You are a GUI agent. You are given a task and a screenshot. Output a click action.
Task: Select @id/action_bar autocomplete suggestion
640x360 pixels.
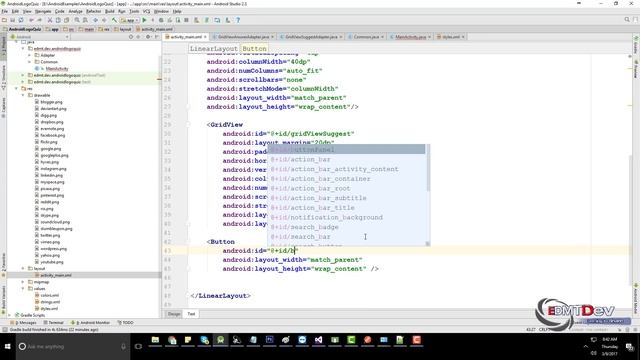(x=347, y=160)
